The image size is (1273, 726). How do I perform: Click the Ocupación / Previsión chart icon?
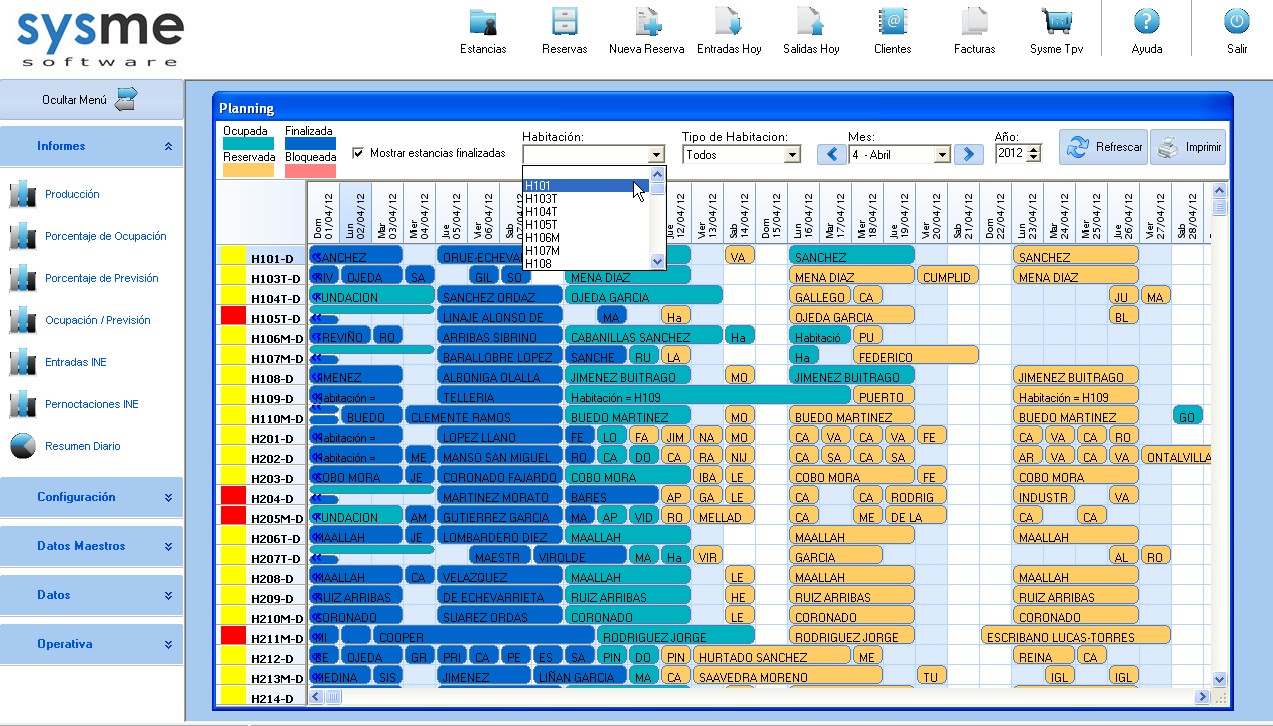tap(23, 320)
